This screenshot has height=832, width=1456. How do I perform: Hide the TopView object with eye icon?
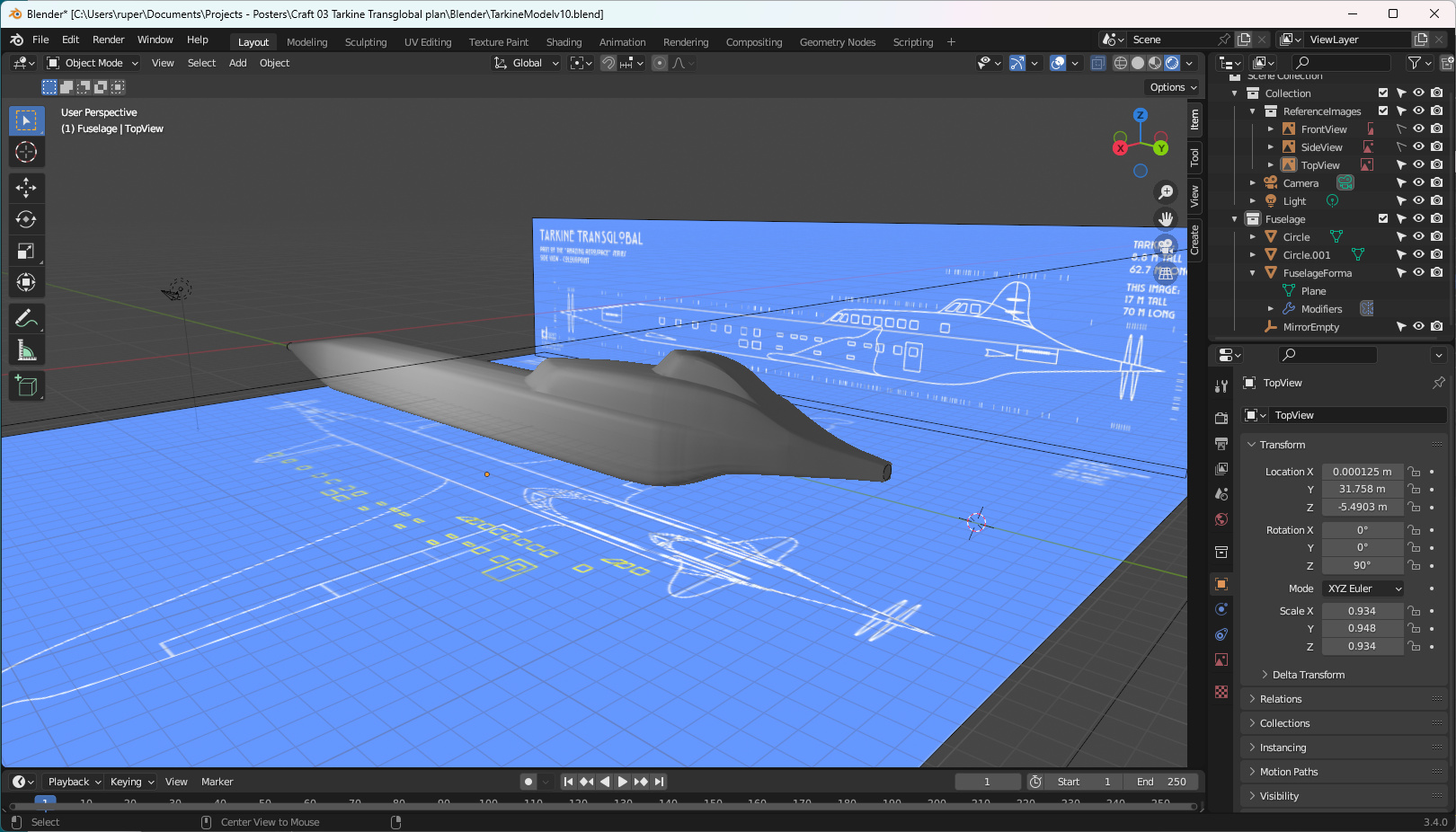(1419, 164)
